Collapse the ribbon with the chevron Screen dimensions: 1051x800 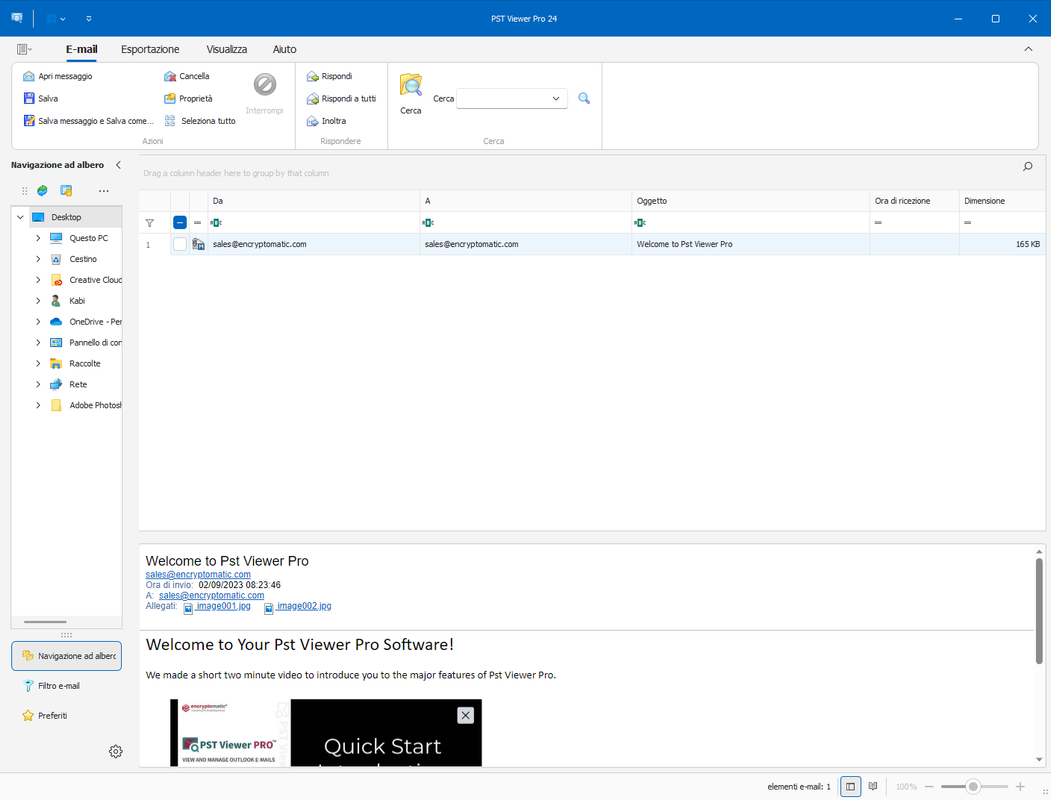[x=1028, y=49]
